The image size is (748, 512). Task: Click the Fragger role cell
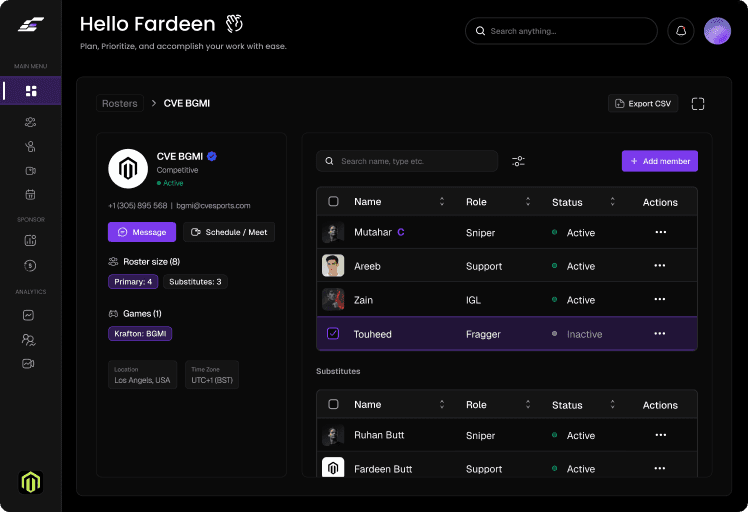483,334
